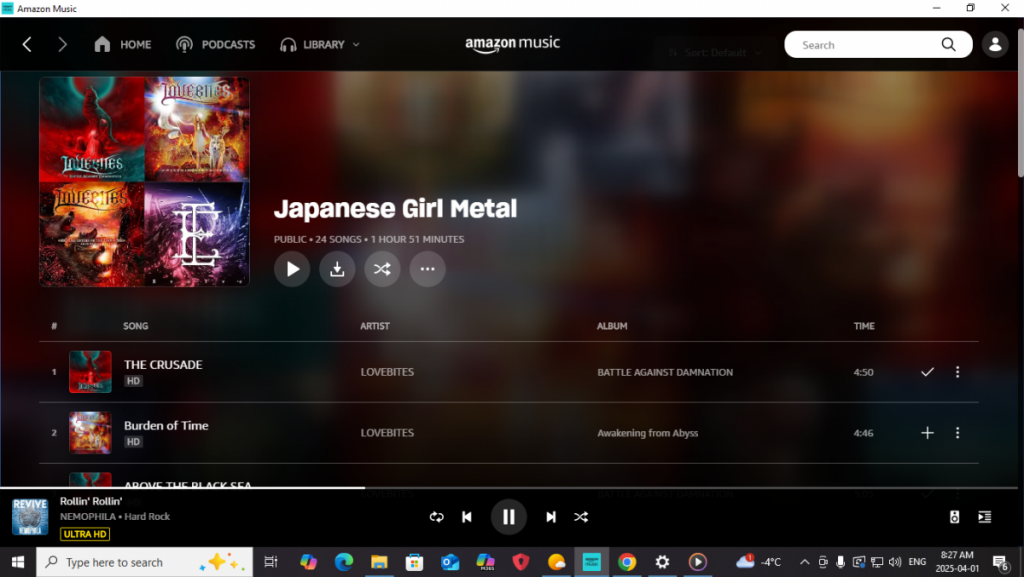Open the Podcasts section
The width and height of the screenshot is (1024, 577).
tap(216, 44)
